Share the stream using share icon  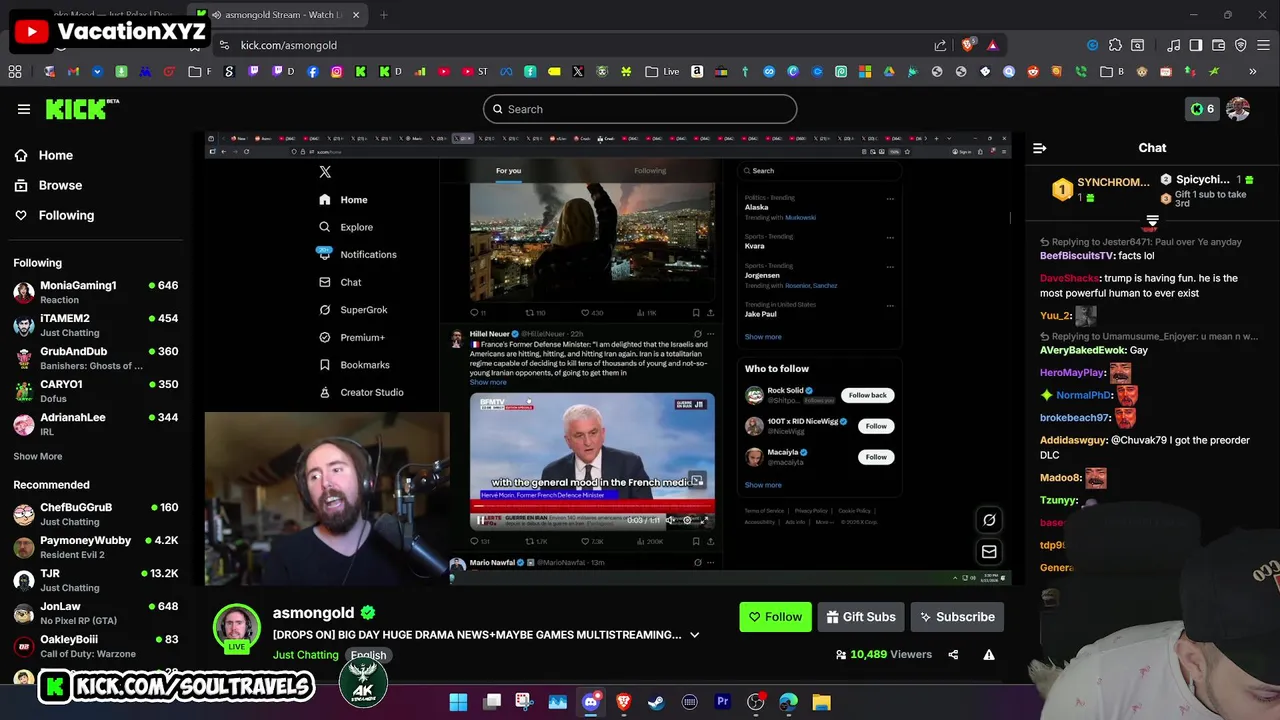click(x=953, y=655)
